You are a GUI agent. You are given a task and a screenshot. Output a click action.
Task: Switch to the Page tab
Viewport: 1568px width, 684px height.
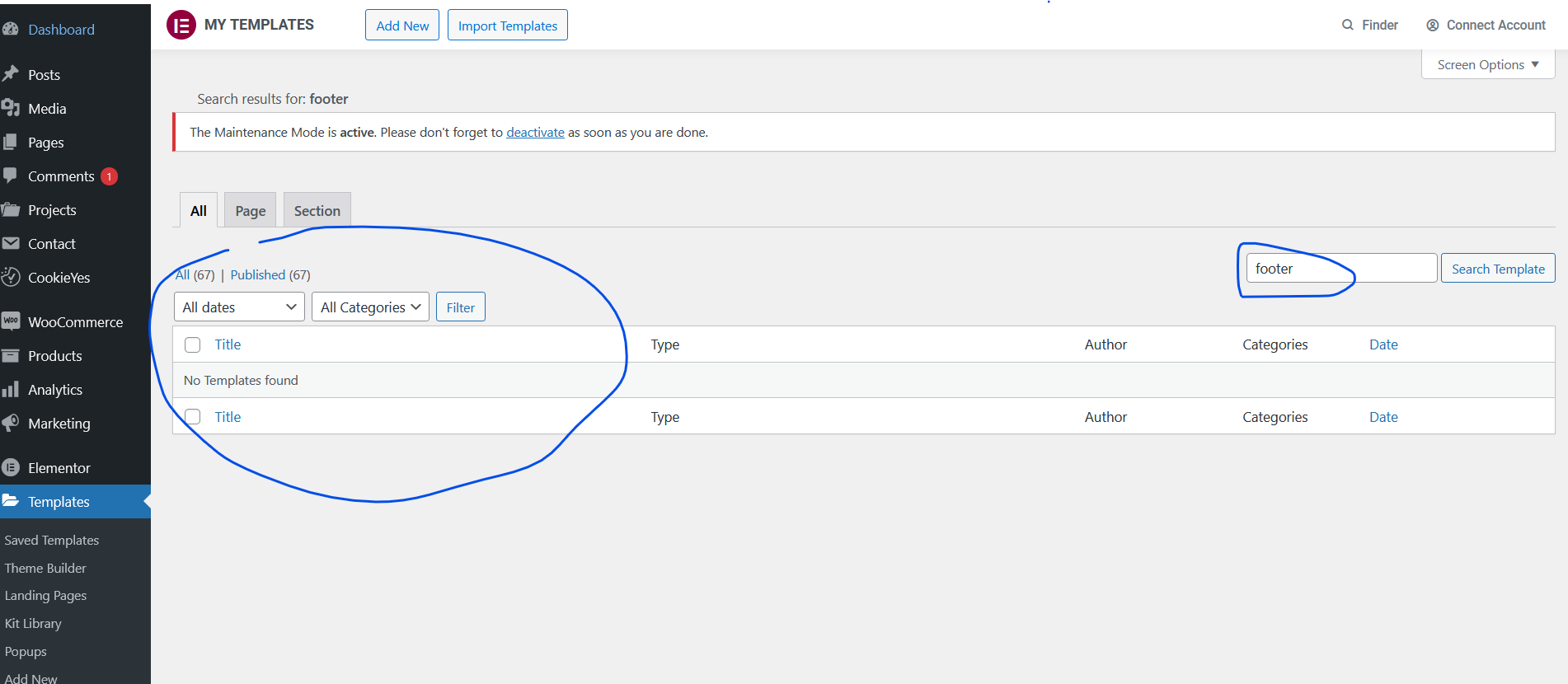[250, 210]
